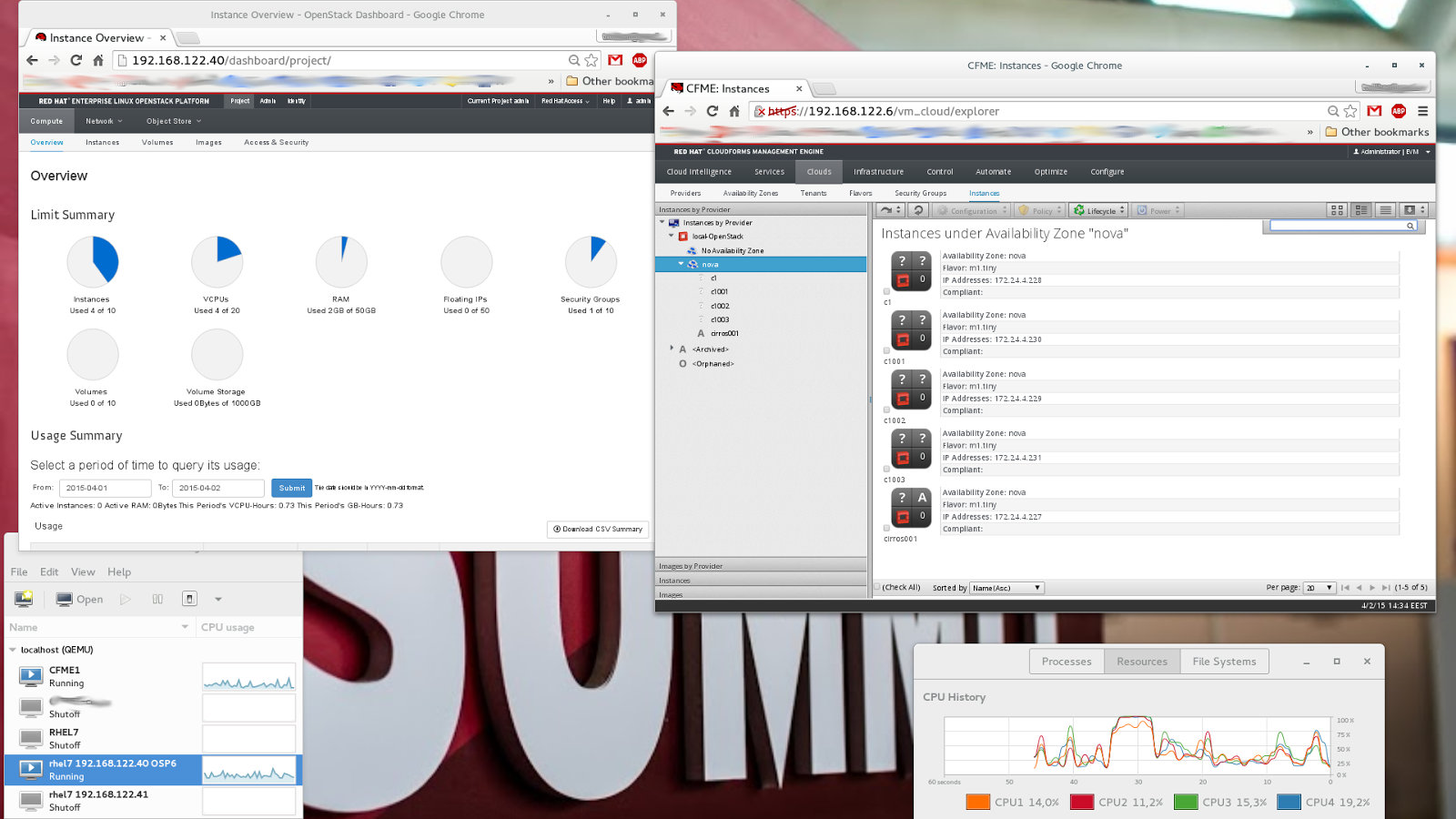Open the Infrastructure menu in CloudForms
1456x819 pixels.
[878, 171]
